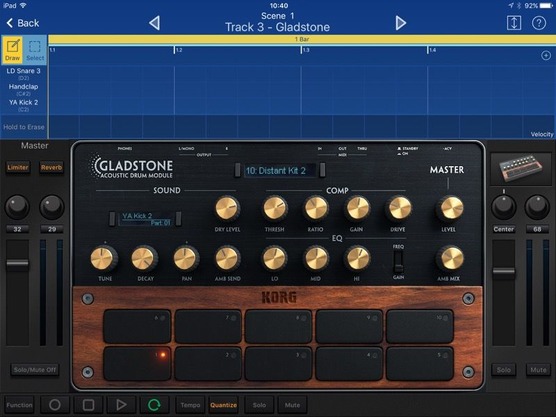Hit drum pad 7
The height and width of the screenshot is (417, 556).
tap(208, 327)
